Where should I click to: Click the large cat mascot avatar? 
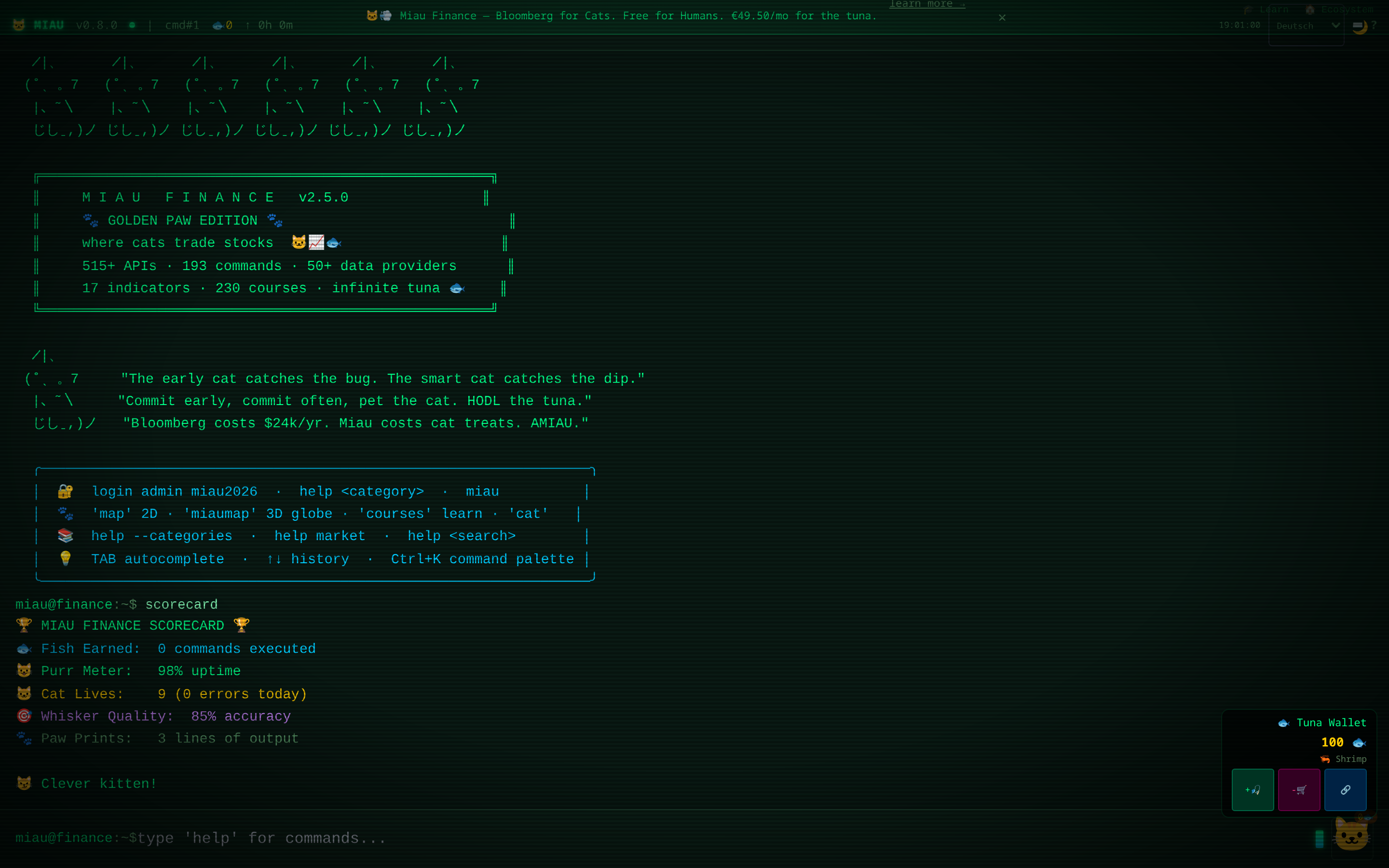[x=1352, y=835]
